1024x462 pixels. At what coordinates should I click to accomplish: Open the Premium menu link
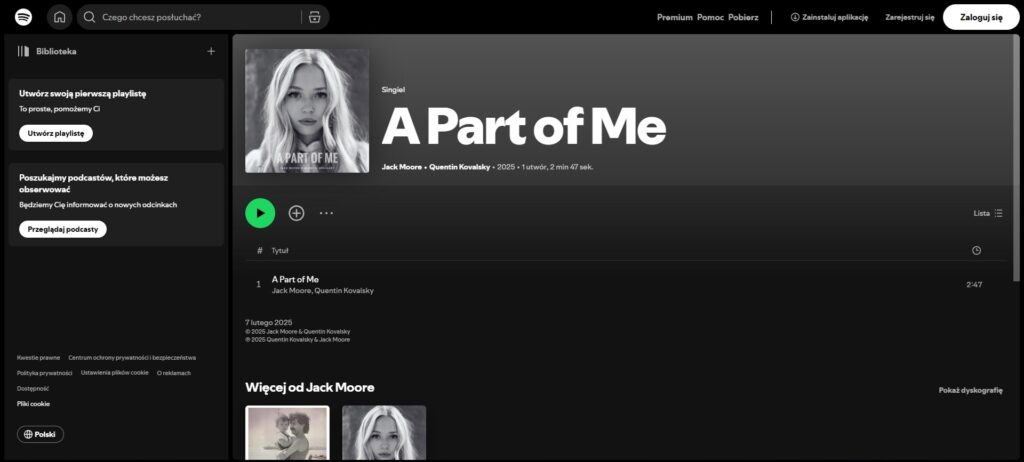(x=674, y=17)
